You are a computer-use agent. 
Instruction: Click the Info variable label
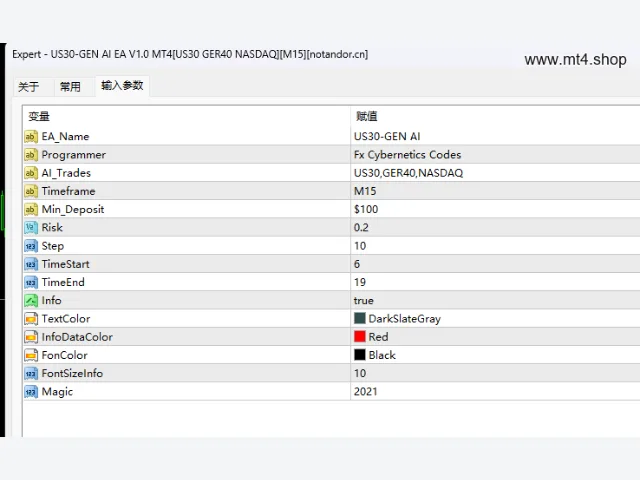[51, 300]
